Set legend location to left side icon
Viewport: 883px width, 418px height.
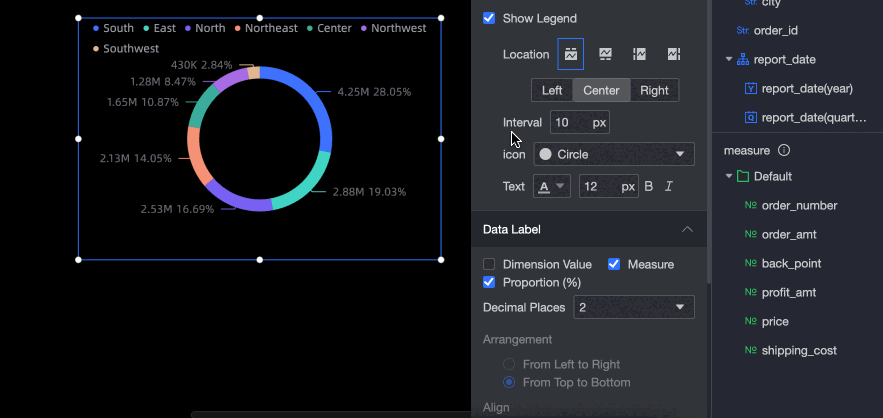(x=639, y=54)
